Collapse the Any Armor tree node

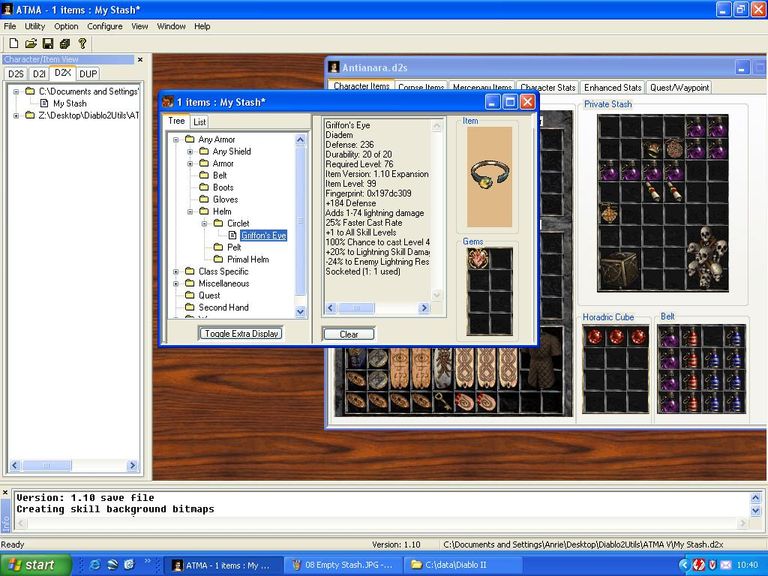pos(176,140)
